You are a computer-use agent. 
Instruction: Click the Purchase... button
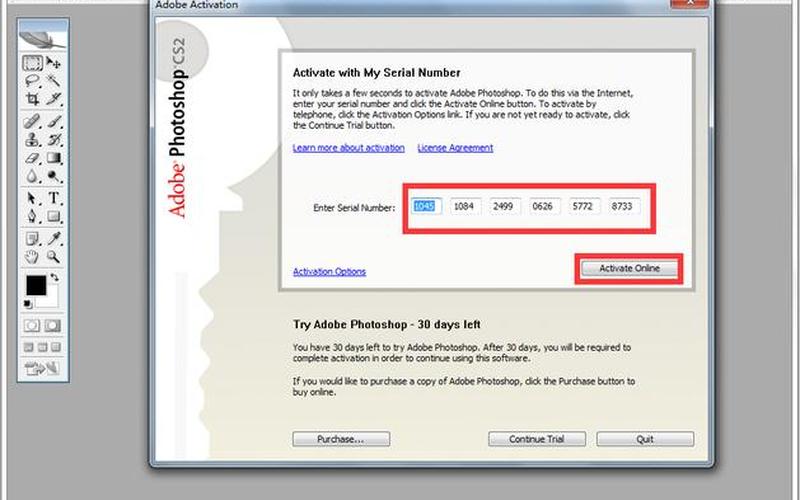tap(341, 439)
